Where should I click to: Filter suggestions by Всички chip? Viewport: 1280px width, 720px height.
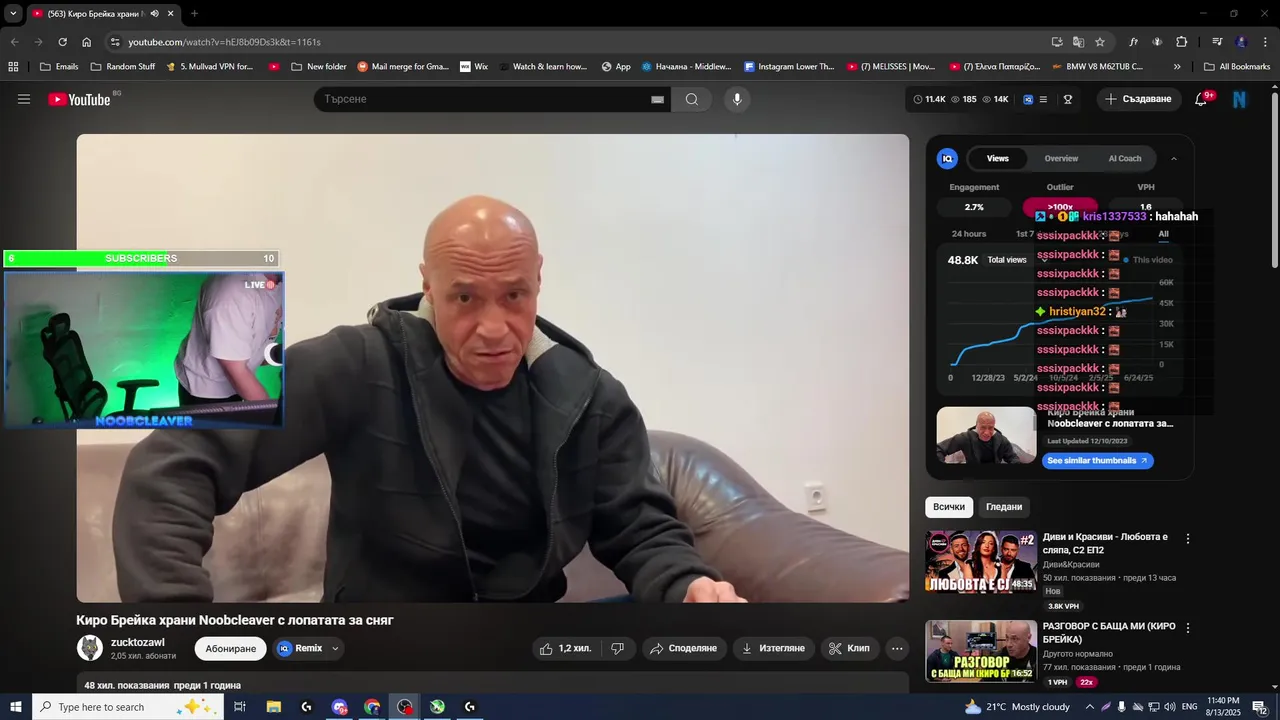point(949,507)
